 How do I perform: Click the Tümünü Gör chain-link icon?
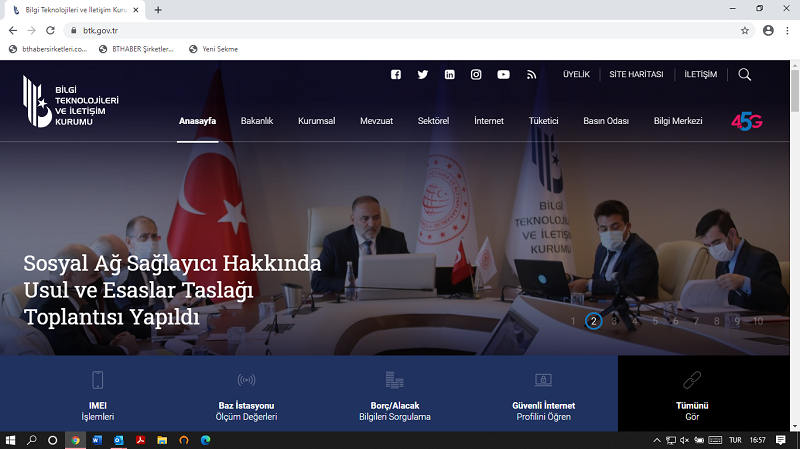[x=692, y=380]
